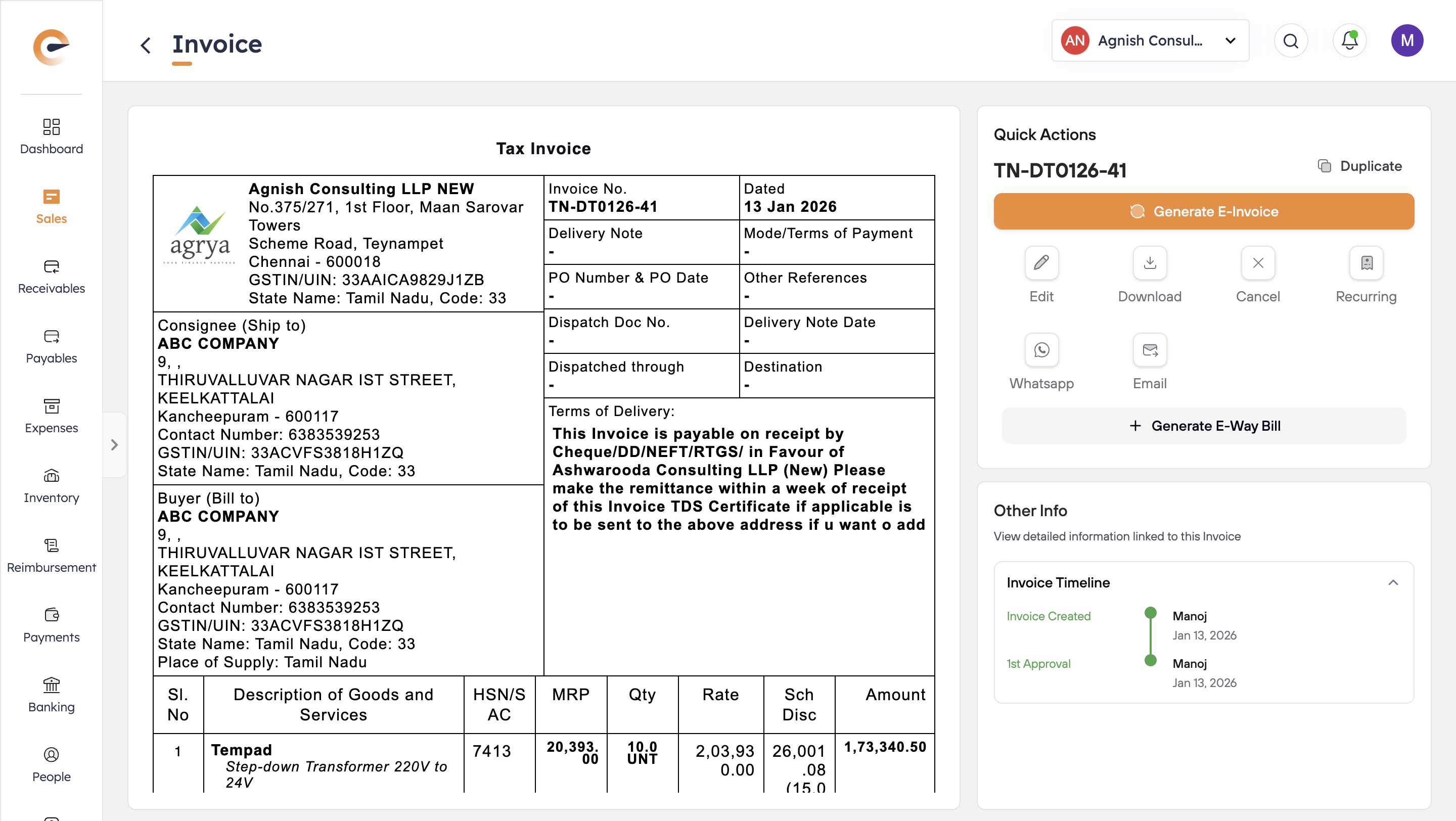
Task: Expand the sidebar with the arrow handle
Action: pyautogui.click(x=114, y=445)
